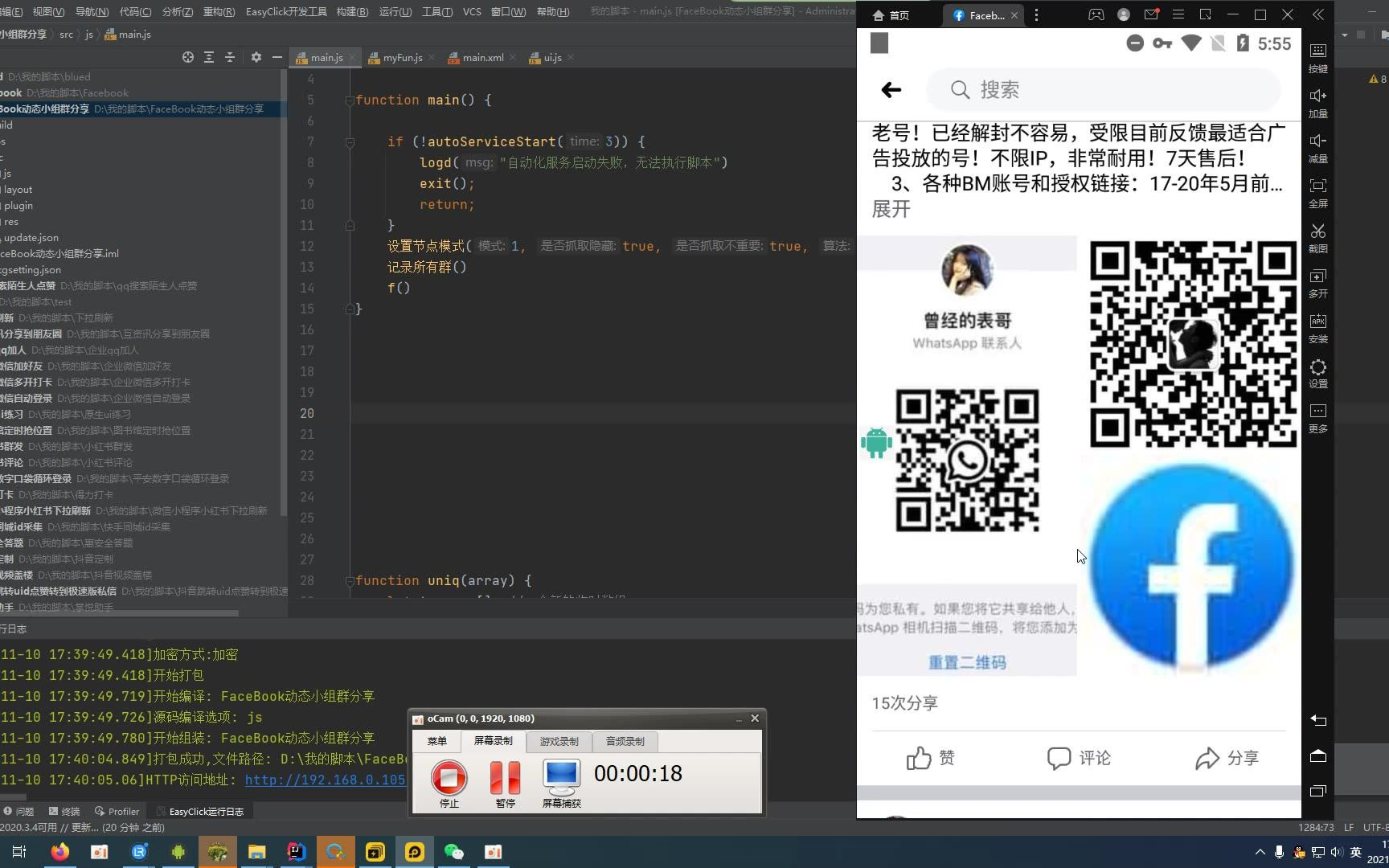Click the green Android floating icon
1389x868 pixels.
[x=876, y=443]
